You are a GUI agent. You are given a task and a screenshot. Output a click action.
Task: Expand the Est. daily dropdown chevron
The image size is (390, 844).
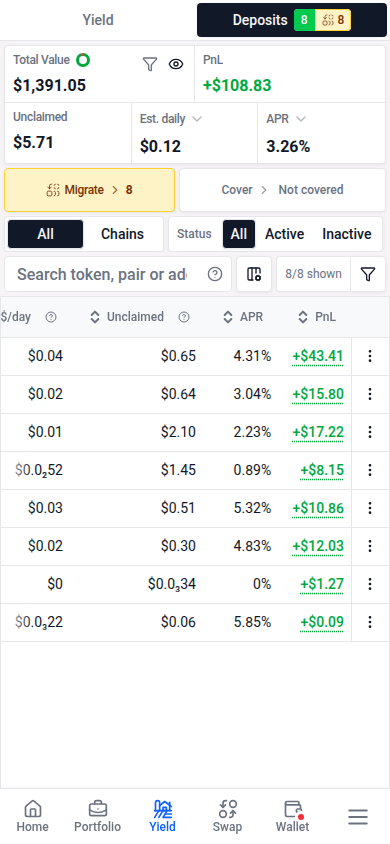(197, 119)
